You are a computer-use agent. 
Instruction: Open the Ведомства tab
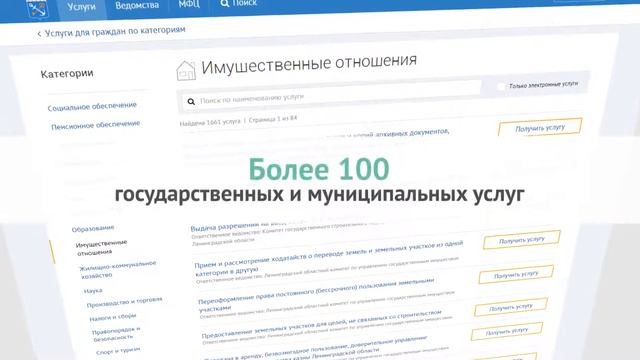(x=137, y=5)
